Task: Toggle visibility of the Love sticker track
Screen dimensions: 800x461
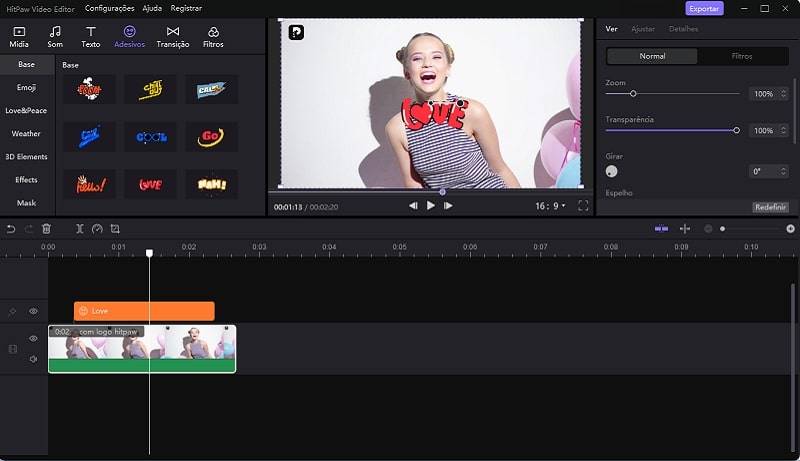Action: coord(33,311)
